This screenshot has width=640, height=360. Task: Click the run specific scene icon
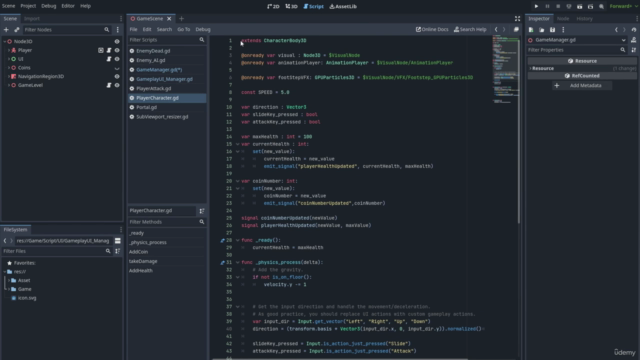click(x=590, y=6)
